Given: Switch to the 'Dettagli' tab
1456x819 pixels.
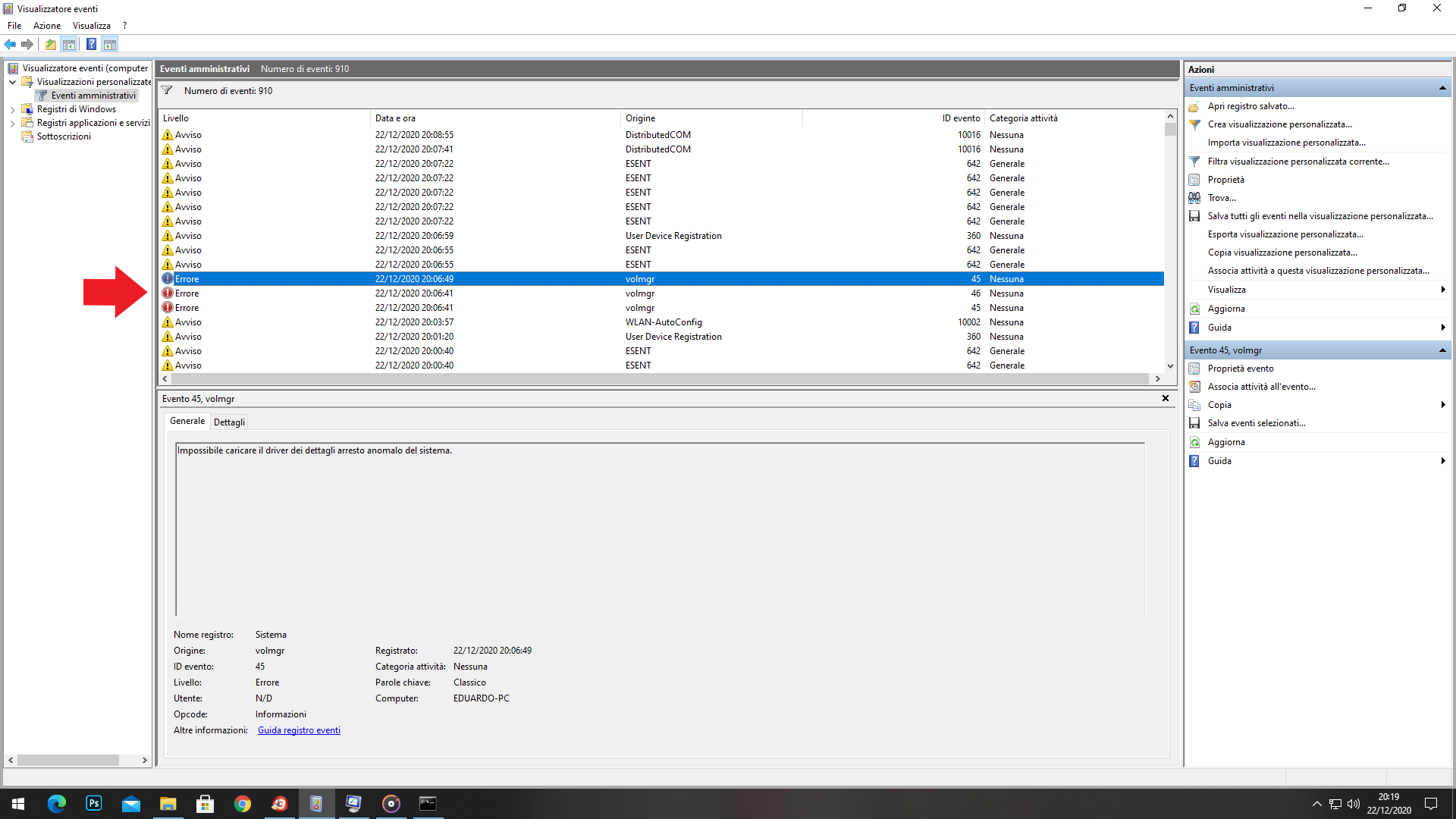Looking at the screenshot, I should point(229,422).
